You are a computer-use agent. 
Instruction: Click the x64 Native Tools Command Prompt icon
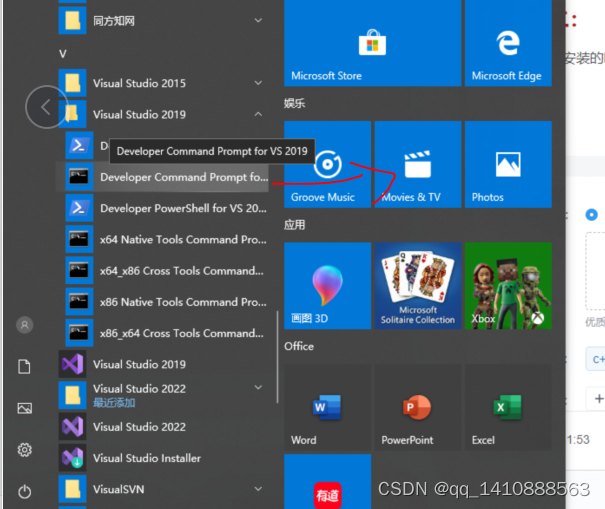(x=79, y=239)
